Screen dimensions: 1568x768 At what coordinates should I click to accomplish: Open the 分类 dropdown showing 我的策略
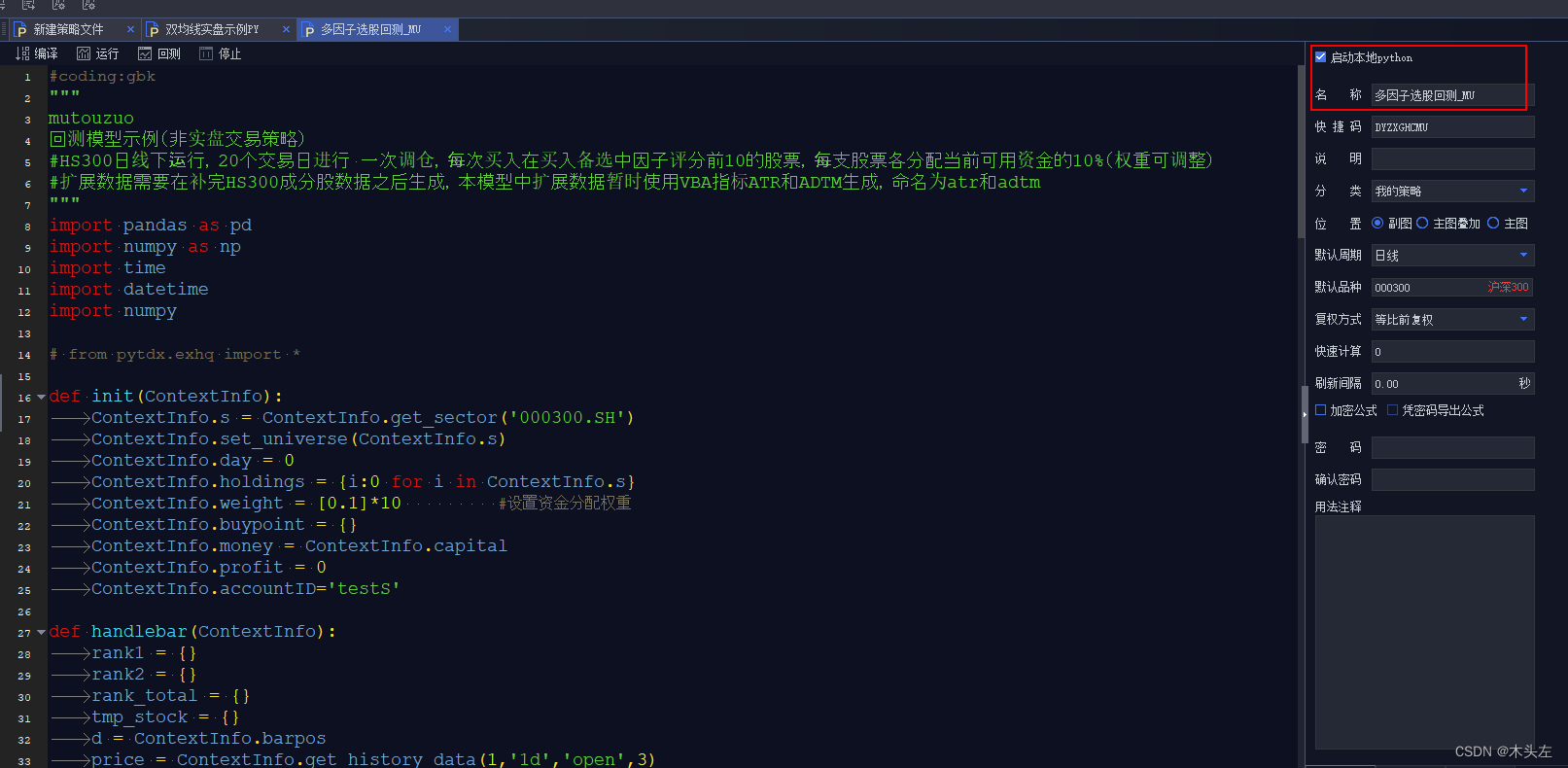(x=1452, y=191)
